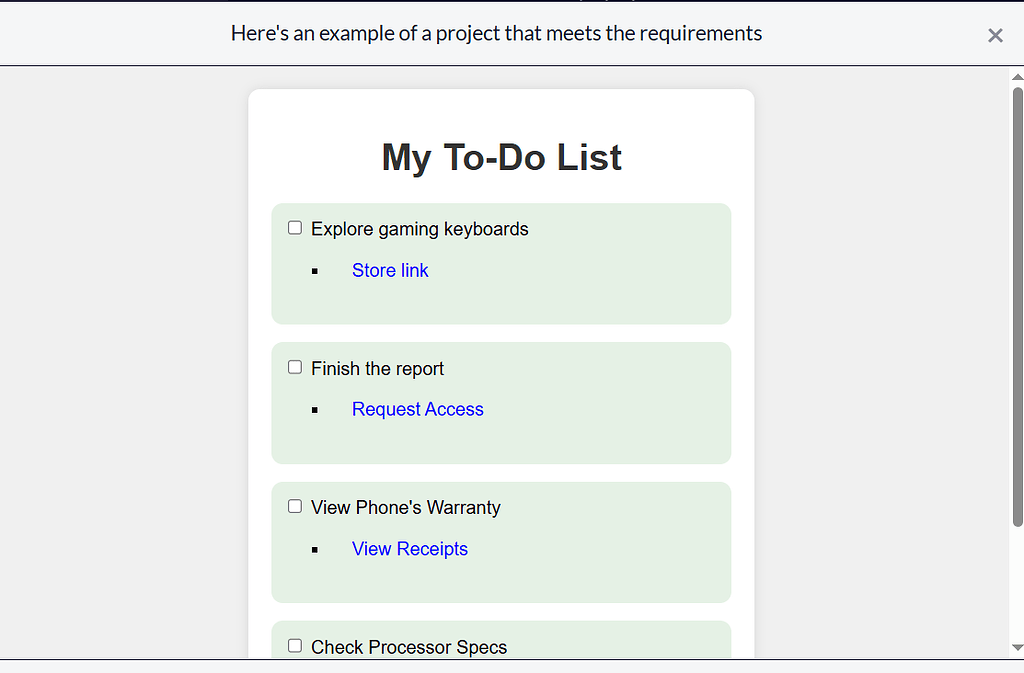The width and height of the screenshot is (1024, 673).
Task: Click the bullet beside "Store link"
Action: 316,270
